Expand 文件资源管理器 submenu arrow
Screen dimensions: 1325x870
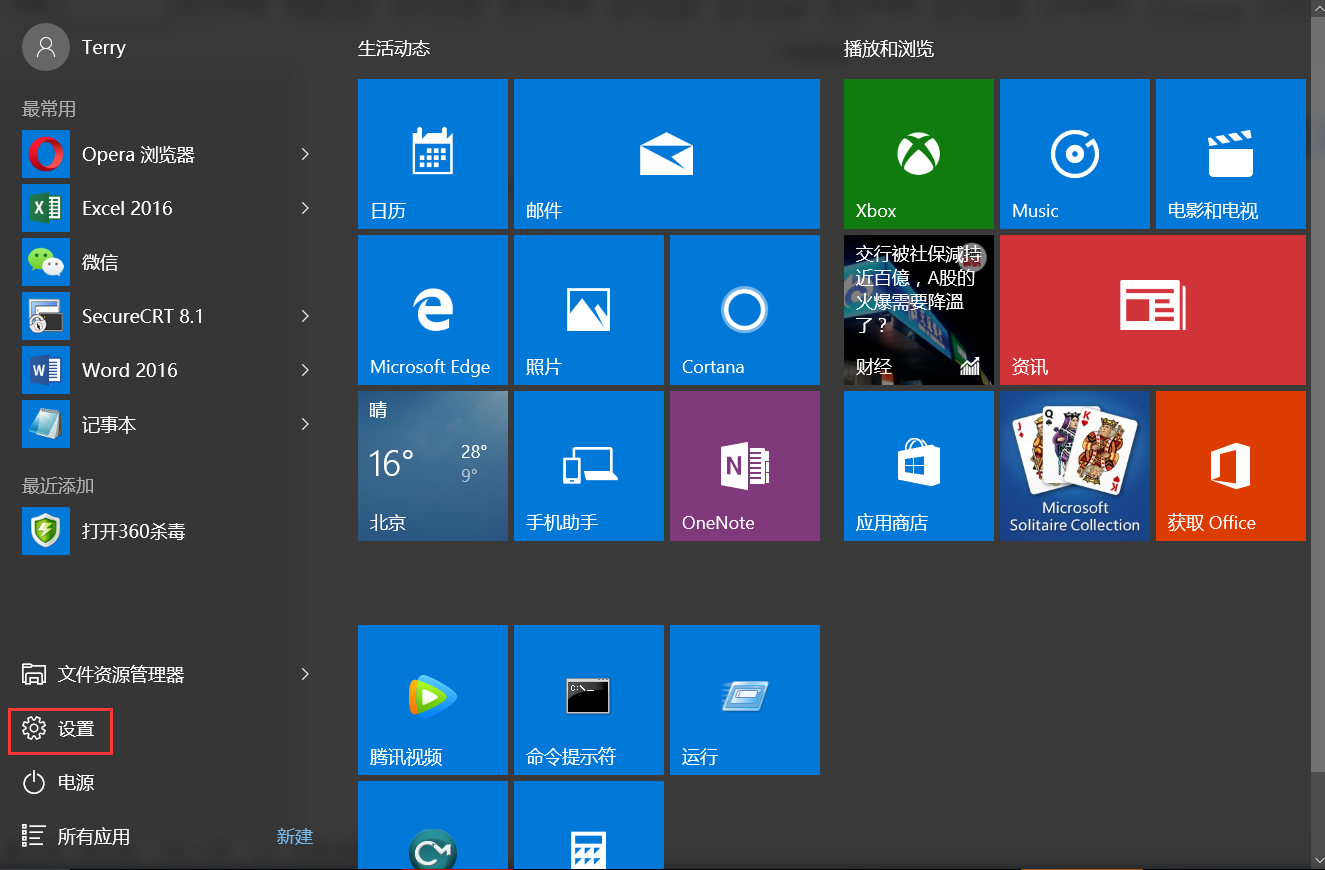(x=305, y=674)
